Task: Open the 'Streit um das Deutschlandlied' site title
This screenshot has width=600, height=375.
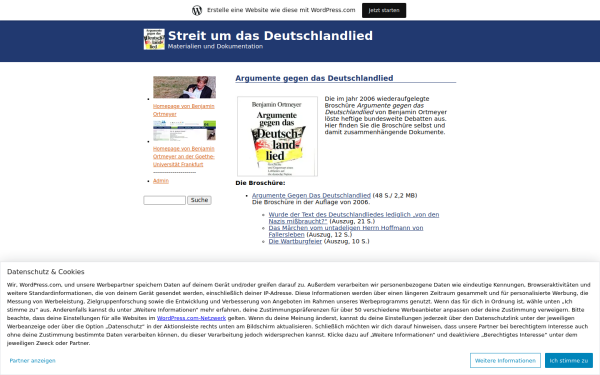Action: (x=270, y=36)
